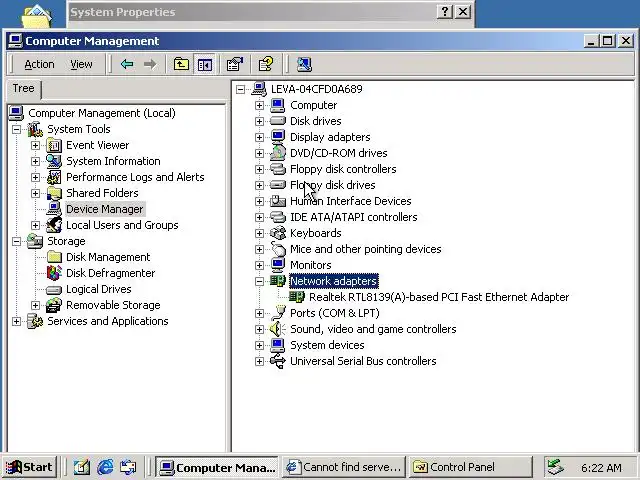Screen dimensions: 640x480
Task: Click the Forward arrow toolbar icon
Action: [150, 64]
